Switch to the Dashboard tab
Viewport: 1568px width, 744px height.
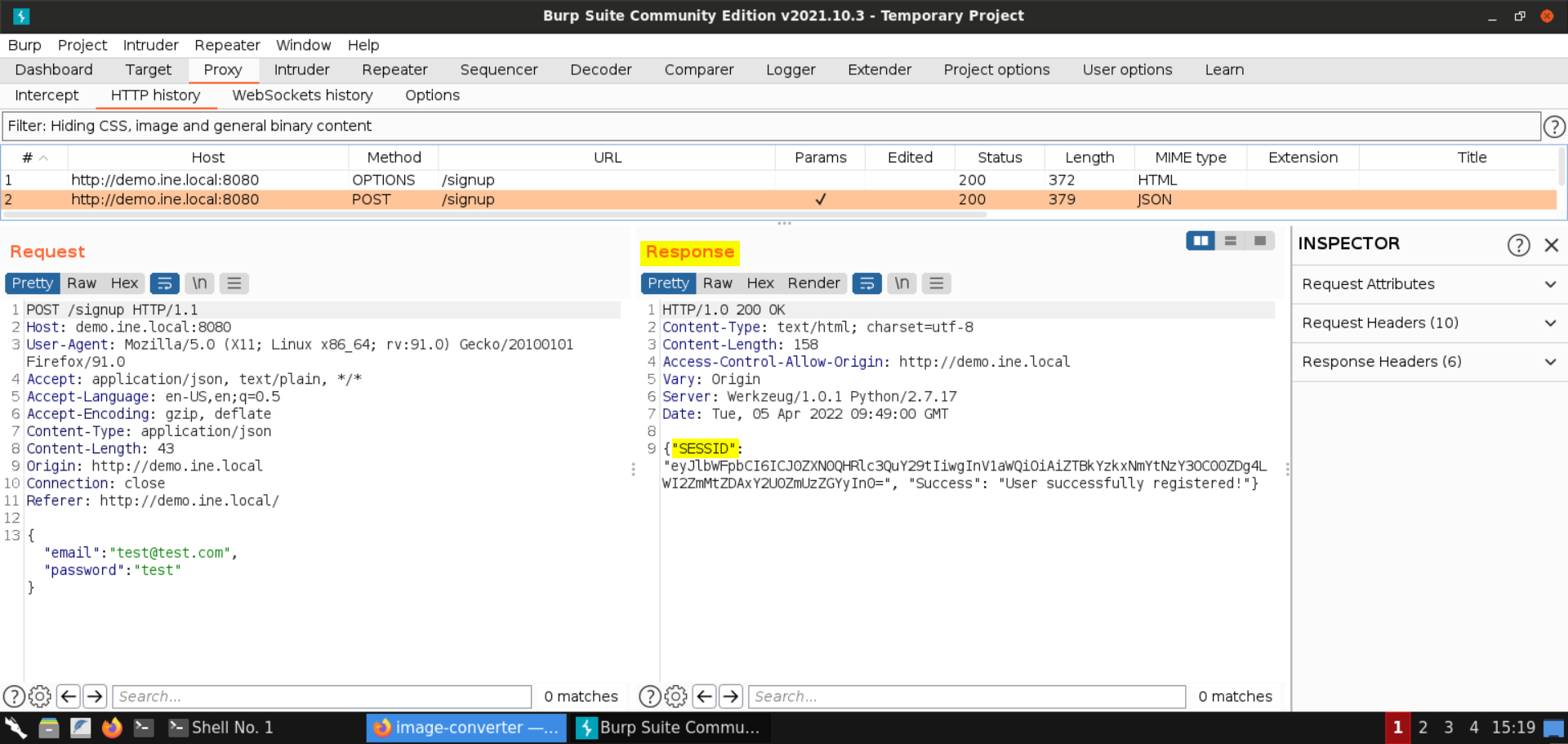tap(54, 70)
